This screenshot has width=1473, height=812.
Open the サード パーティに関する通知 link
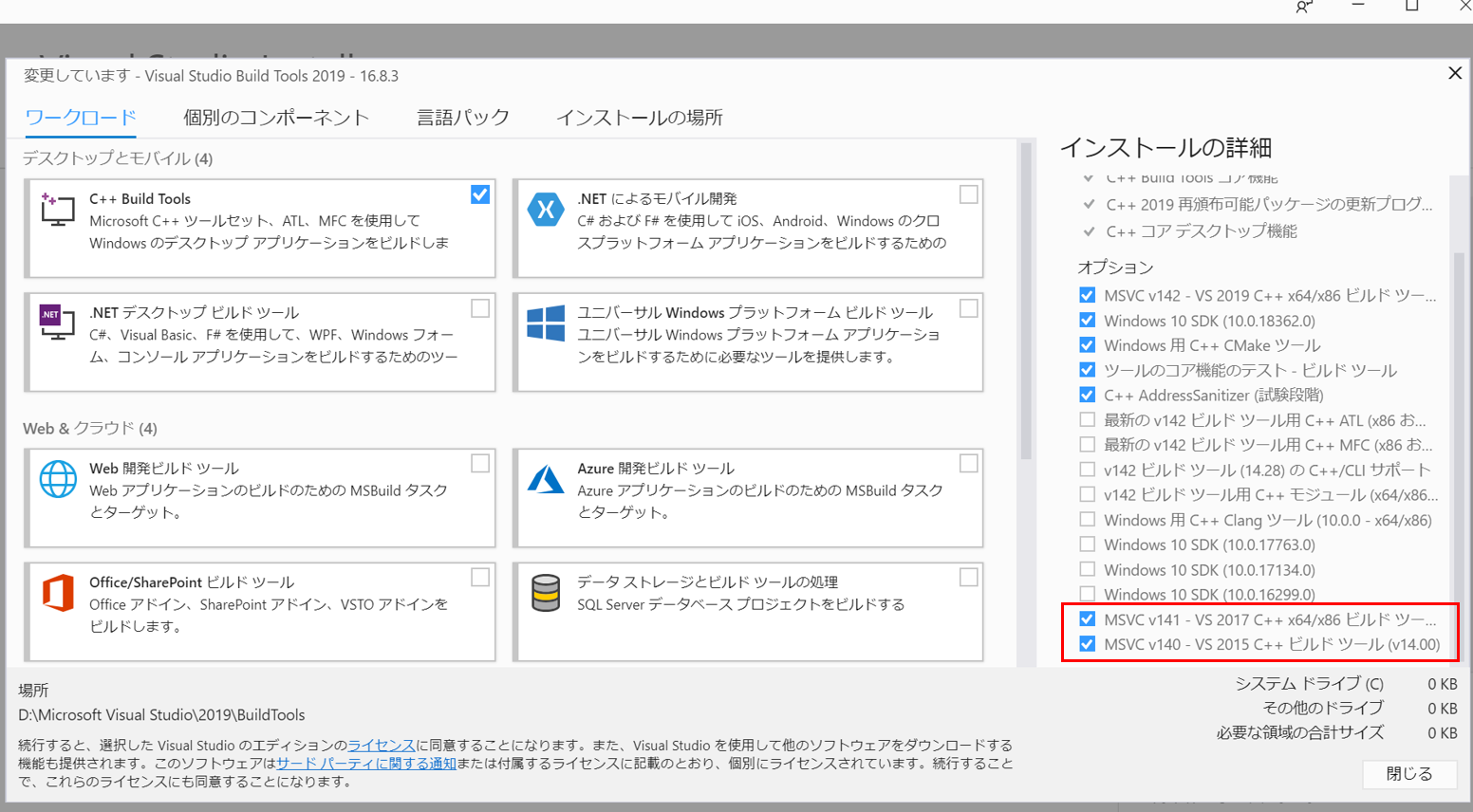point(366,763)
